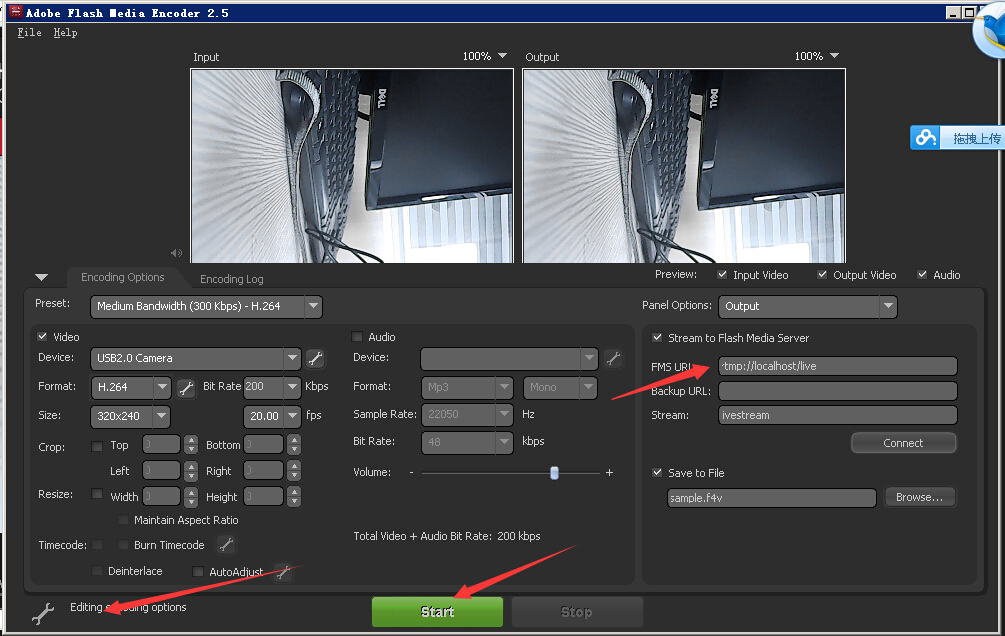Open audio Device dropdown
The width and height of the screenshot is (1005, 636).
click(509, 358)
